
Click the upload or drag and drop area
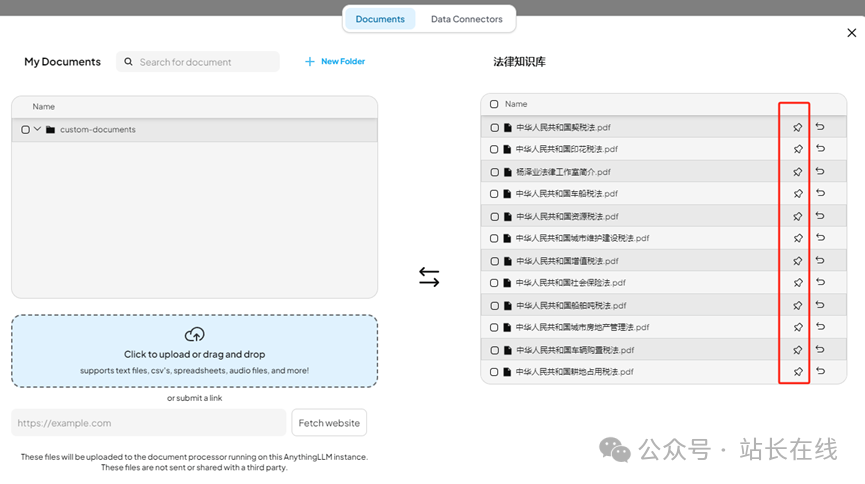point(194,351)
